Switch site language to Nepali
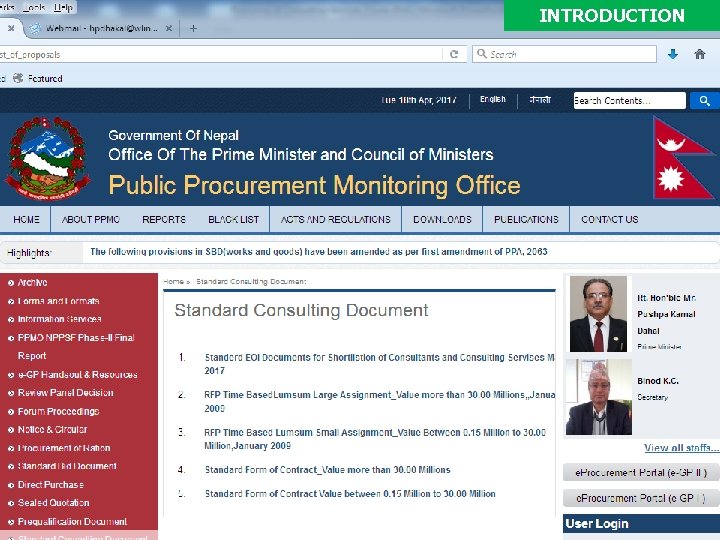This screenshot has width=720, height=540. (x=540, y=100)
